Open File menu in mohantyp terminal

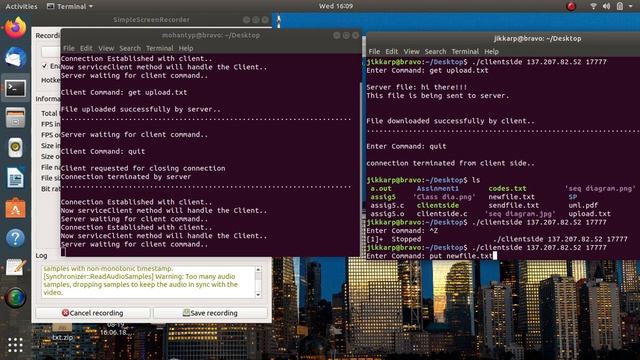(69, 48)
